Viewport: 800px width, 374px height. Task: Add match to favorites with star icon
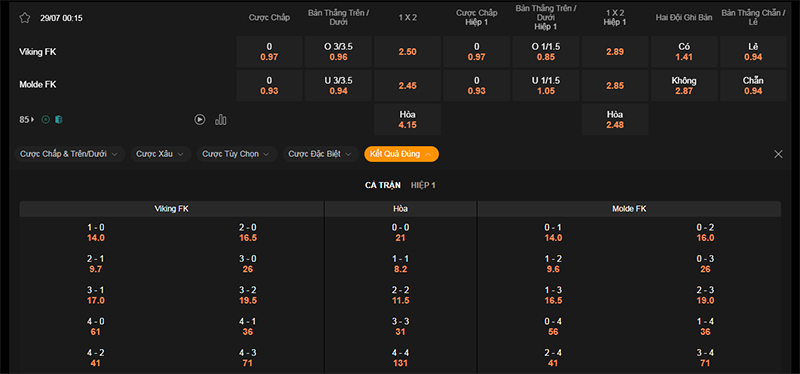tap(24, 18)
